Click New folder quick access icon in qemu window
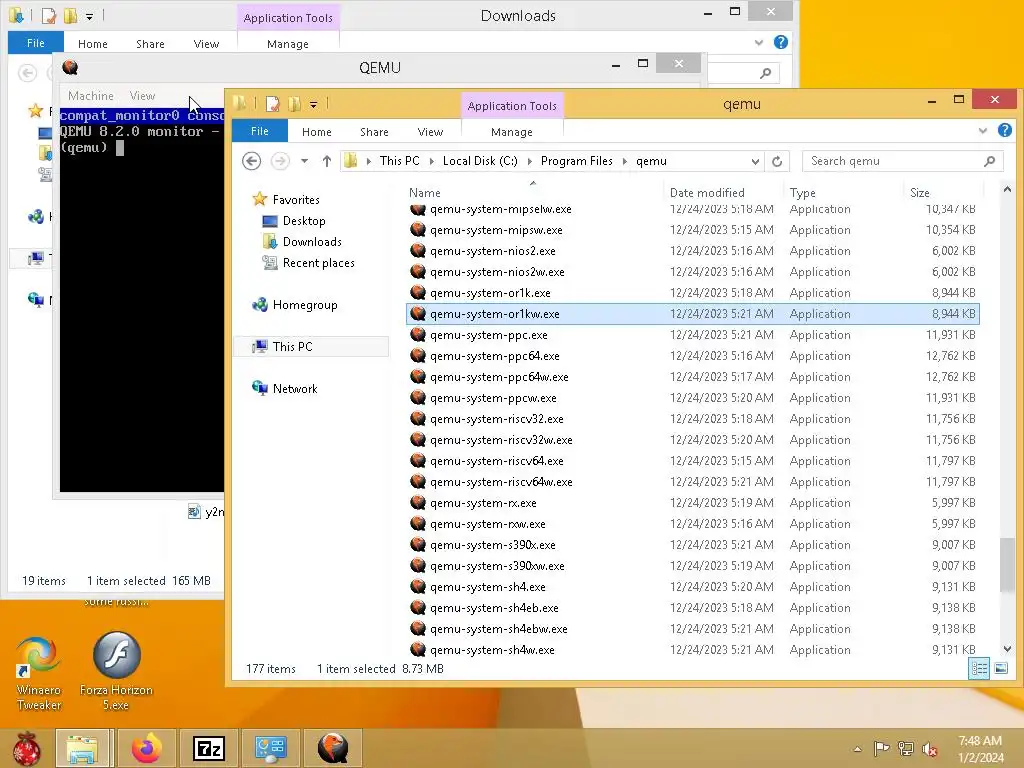The width and height of the screenshot is (1024, 768). point(295,103)
